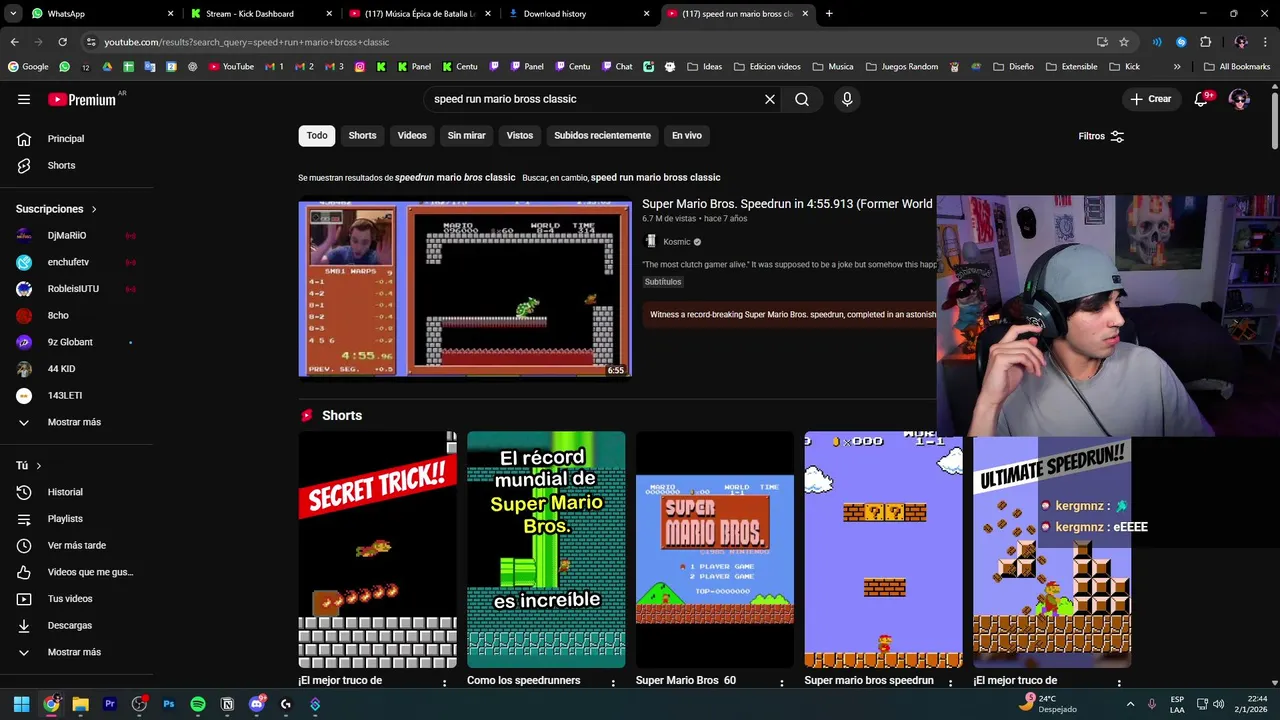Expand Mostrar más under subscriptions
The height and width of the screenshot is (720, 1280).
[76, 422]
